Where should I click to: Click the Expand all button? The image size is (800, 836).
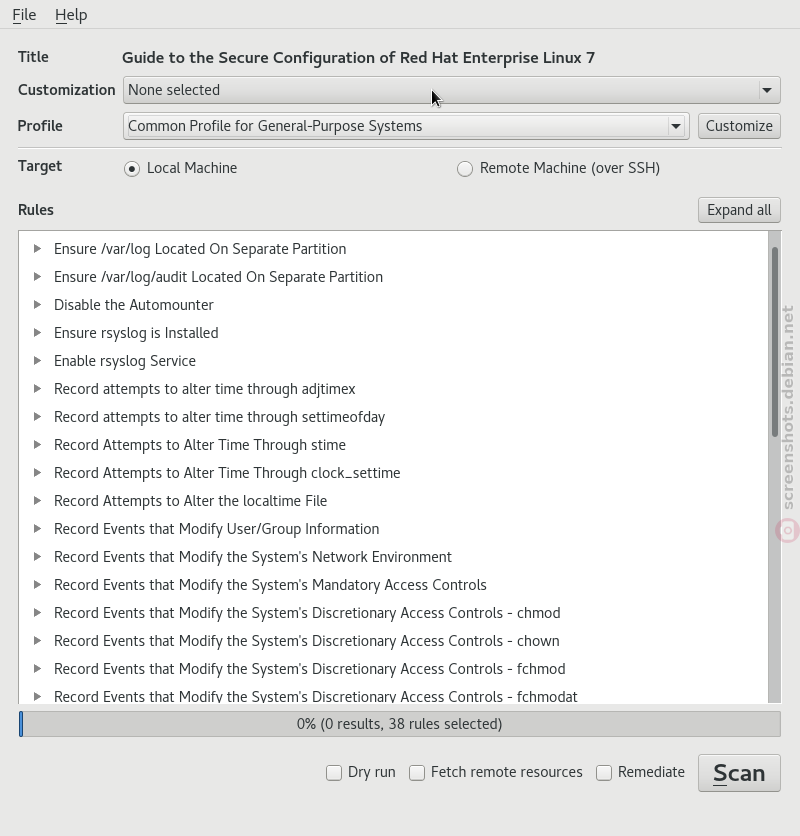tap(739, 210)
